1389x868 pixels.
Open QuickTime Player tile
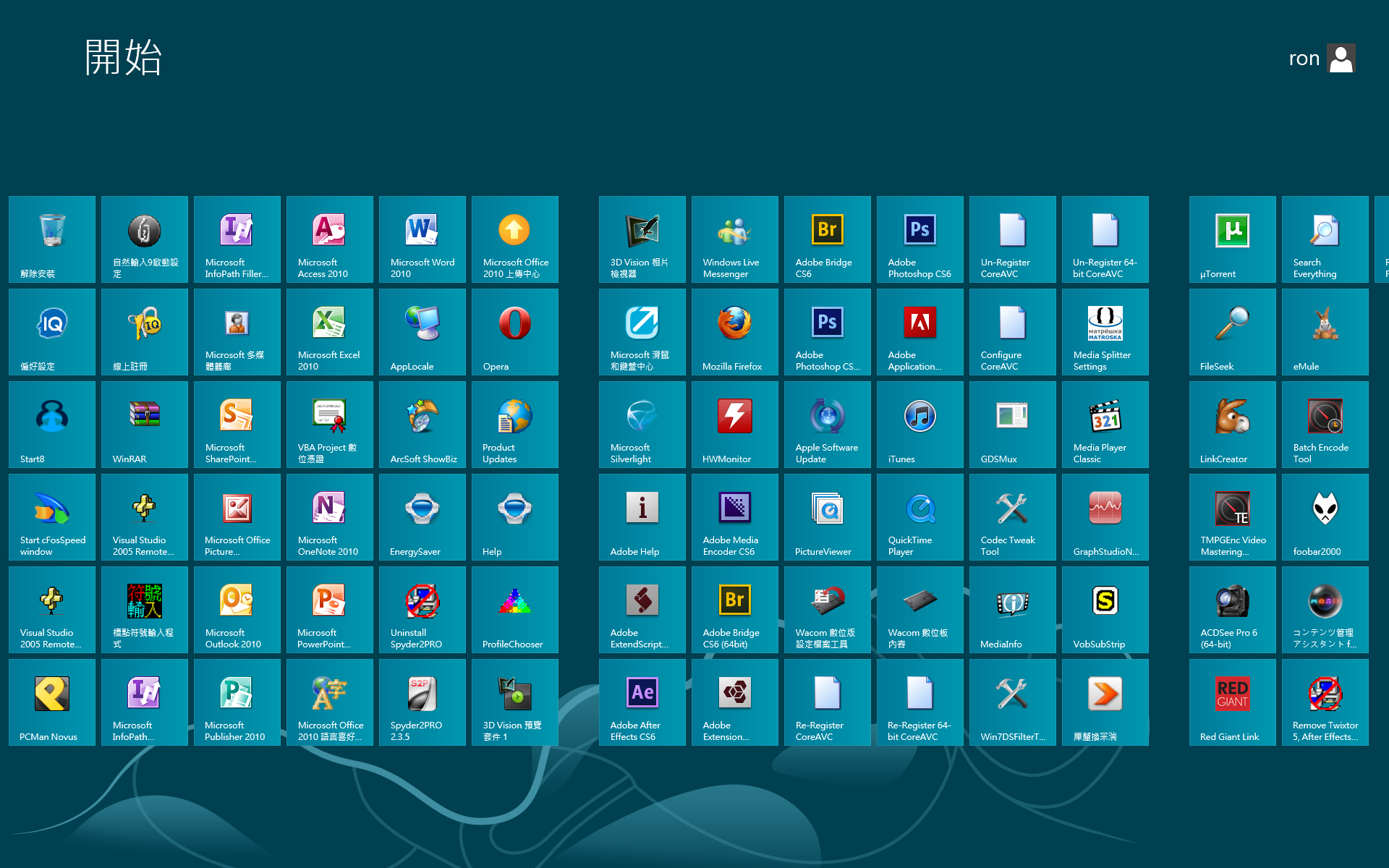click(919, 517)
